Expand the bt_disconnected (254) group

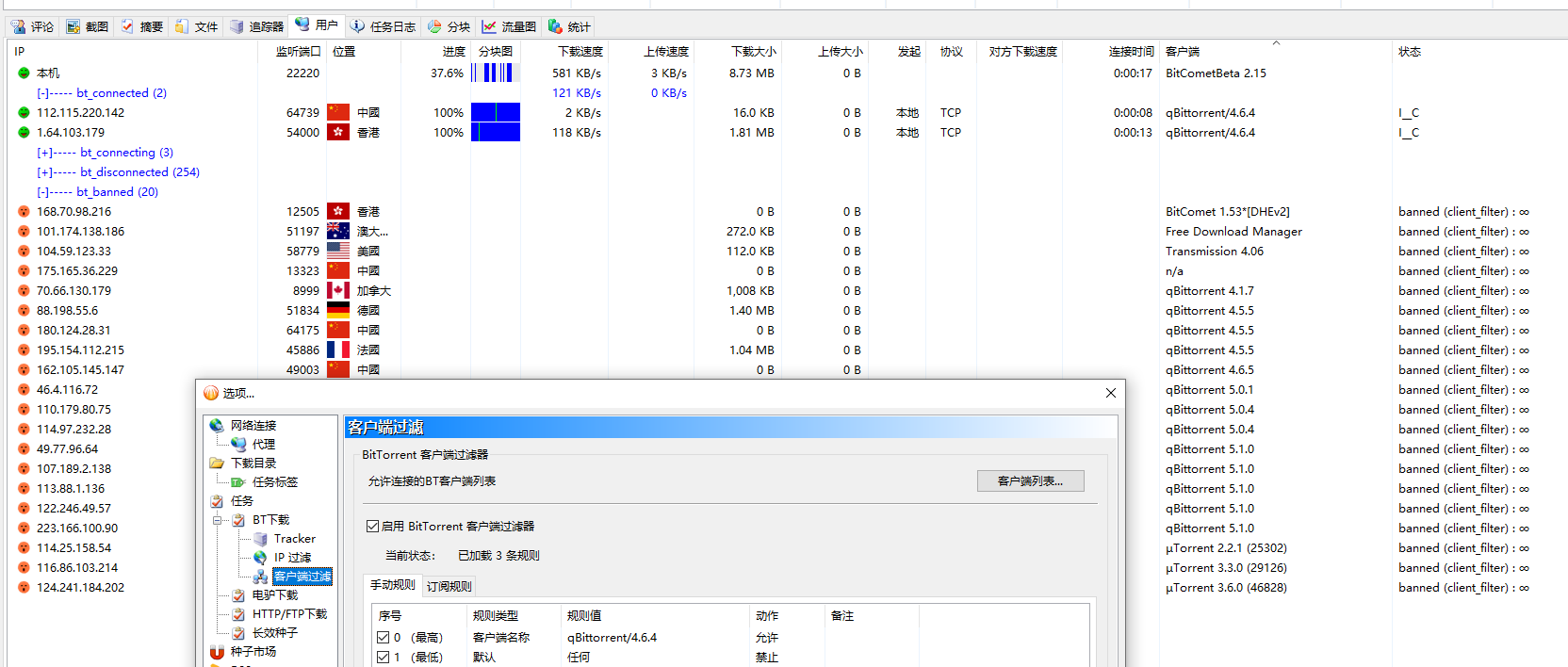pyautogui.click(x=44, y=171)
